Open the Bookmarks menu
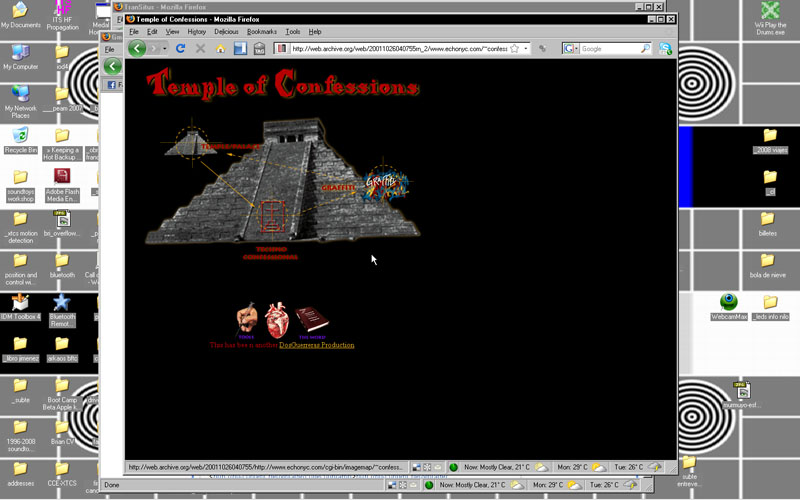Screen dimensions: 800x500 click(x=262, y=32)
